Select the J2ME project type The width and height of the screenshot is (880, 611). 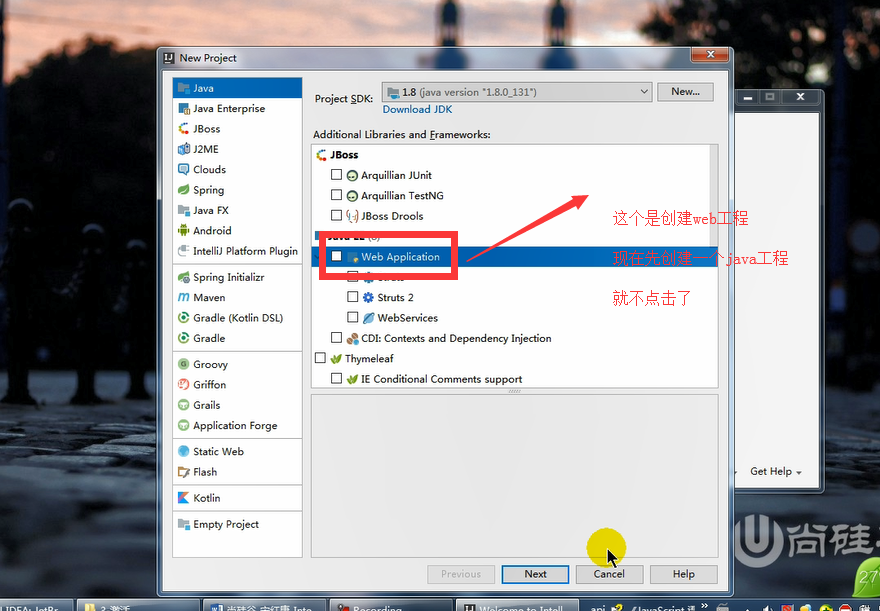237,149
